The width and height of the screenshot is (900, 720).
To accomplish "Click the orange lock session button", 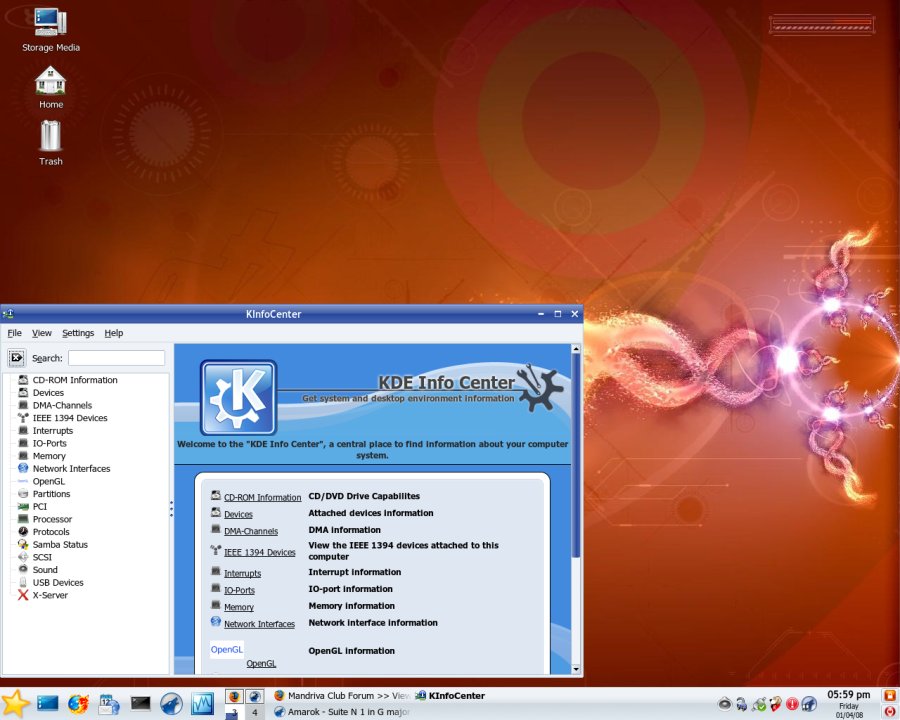I will pos(891,695).
